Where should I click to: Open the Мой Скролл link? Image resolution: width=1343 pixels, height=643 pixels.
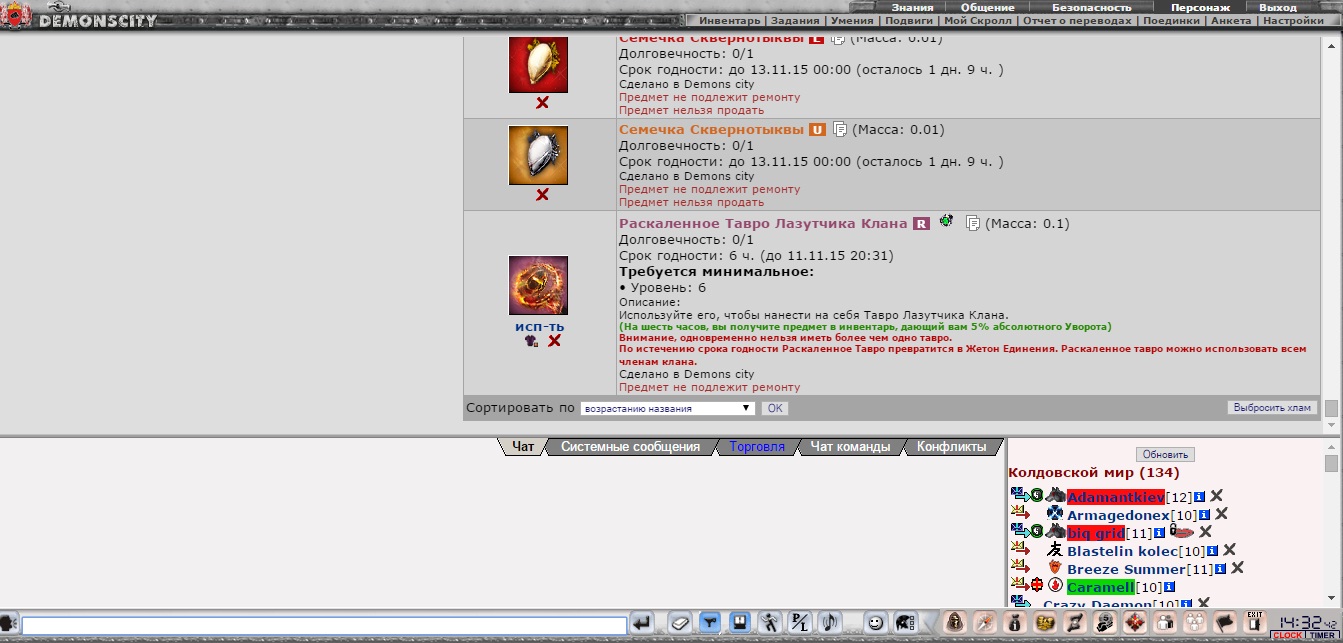(x=980, y=20)
